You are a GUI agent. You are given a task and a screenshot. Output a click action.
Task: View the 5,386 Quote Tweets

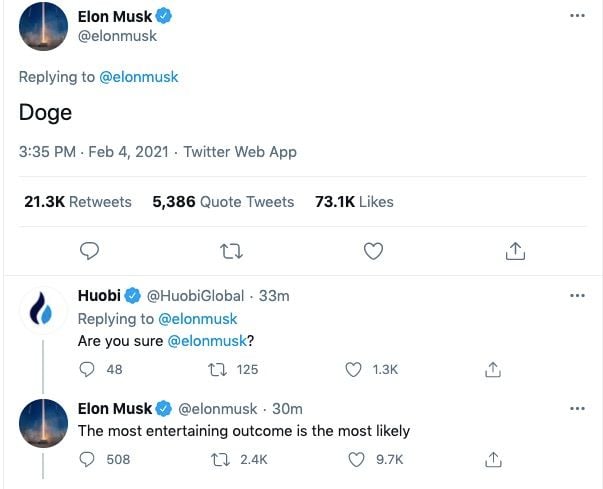click(223, 201)
